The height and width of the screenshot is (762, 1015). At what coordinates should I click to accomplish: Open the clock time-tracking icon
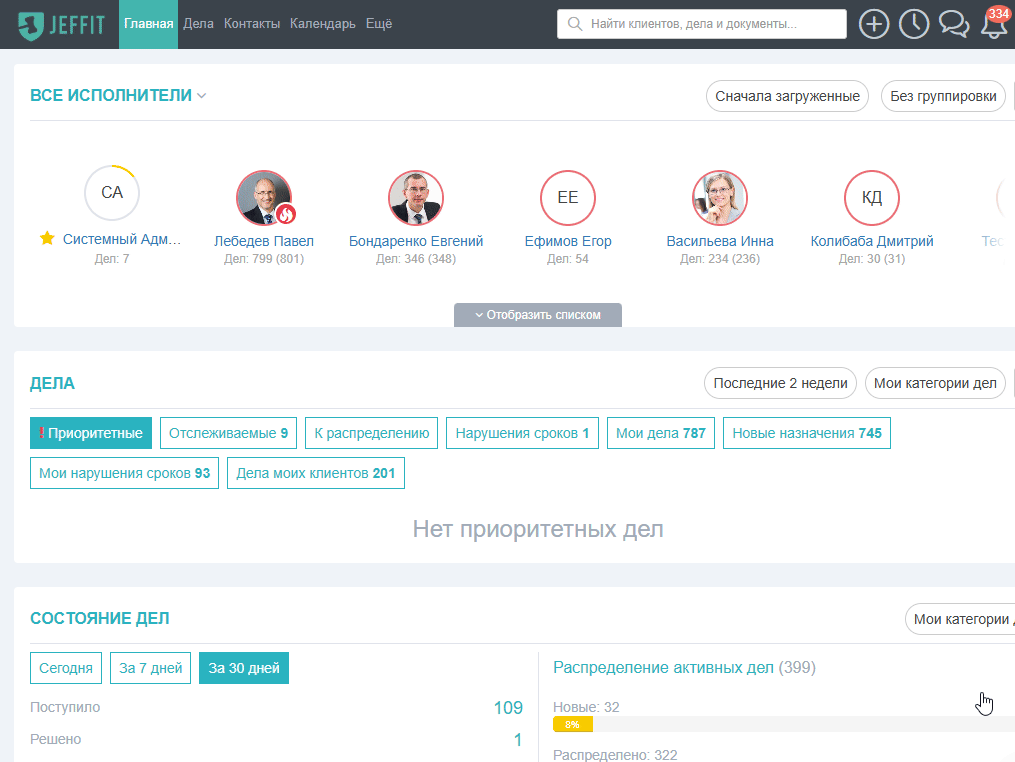[x=913, y=24]
